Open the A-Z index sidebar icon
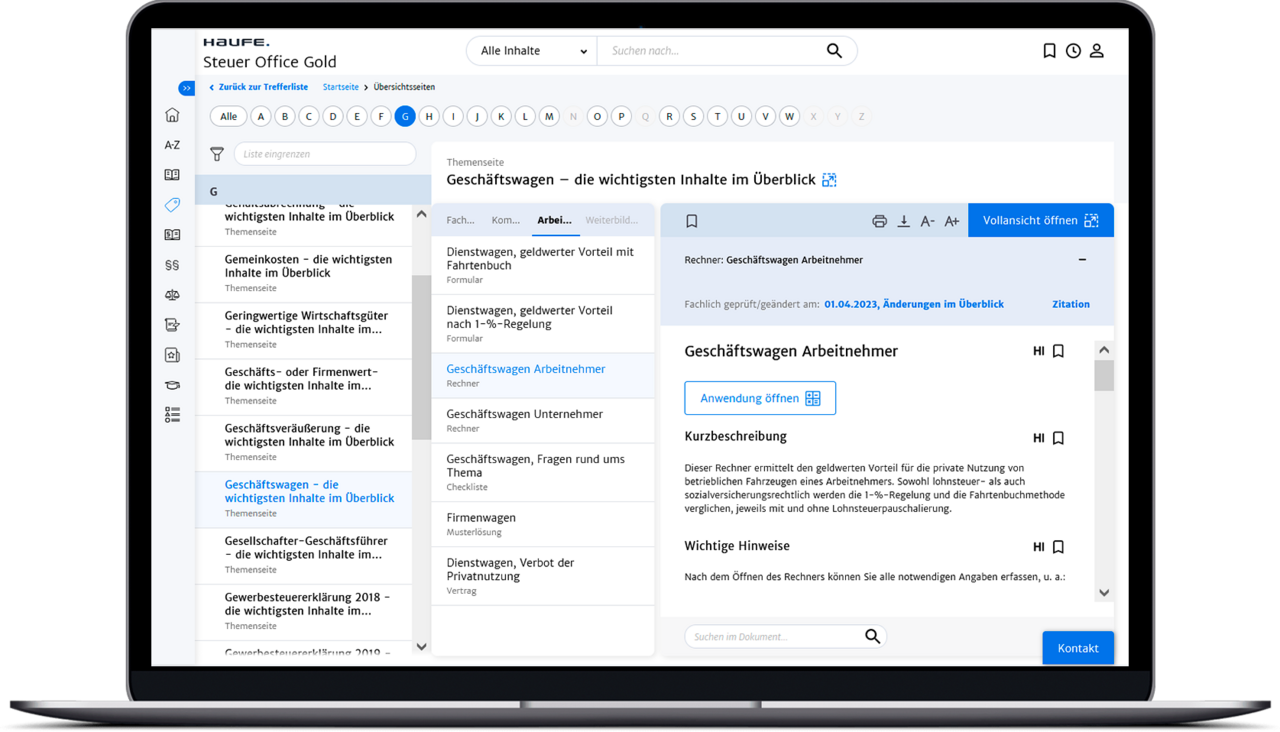The height and width of the screenshot is (732, 1280). click(x=172, y=145)
